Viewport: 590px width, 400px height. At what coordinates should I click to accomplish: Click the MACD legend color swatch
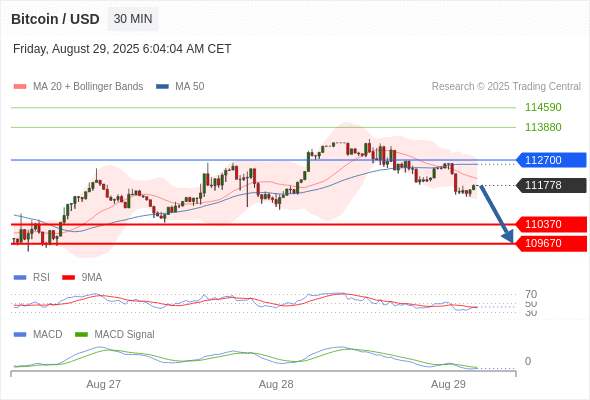tap(20, 335)
